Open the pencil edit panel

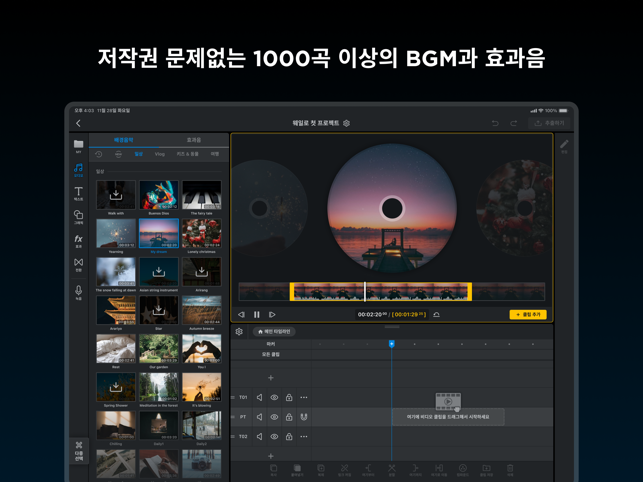pyautogui.click(x=564, y=146)
